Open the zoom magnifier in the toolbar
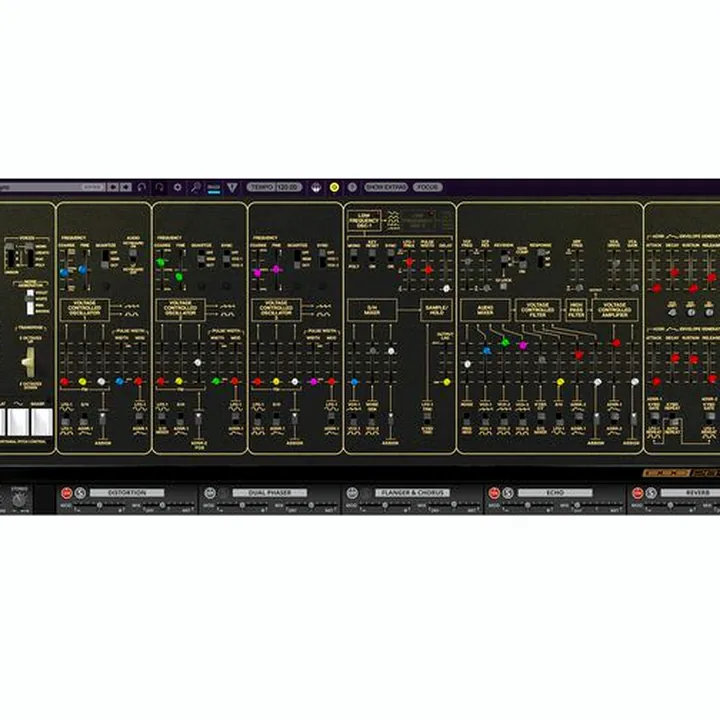Viewport: 720px width, 720px height. point(196,187)
